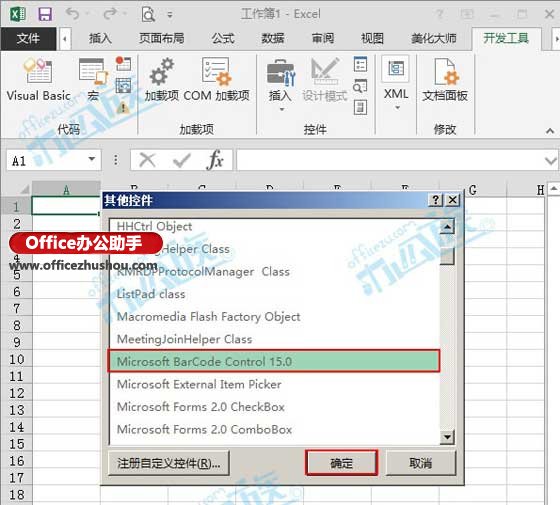Viewport: 560px width, 505px height.
Task: Open the 文件 menu
Action: (28, 38)
